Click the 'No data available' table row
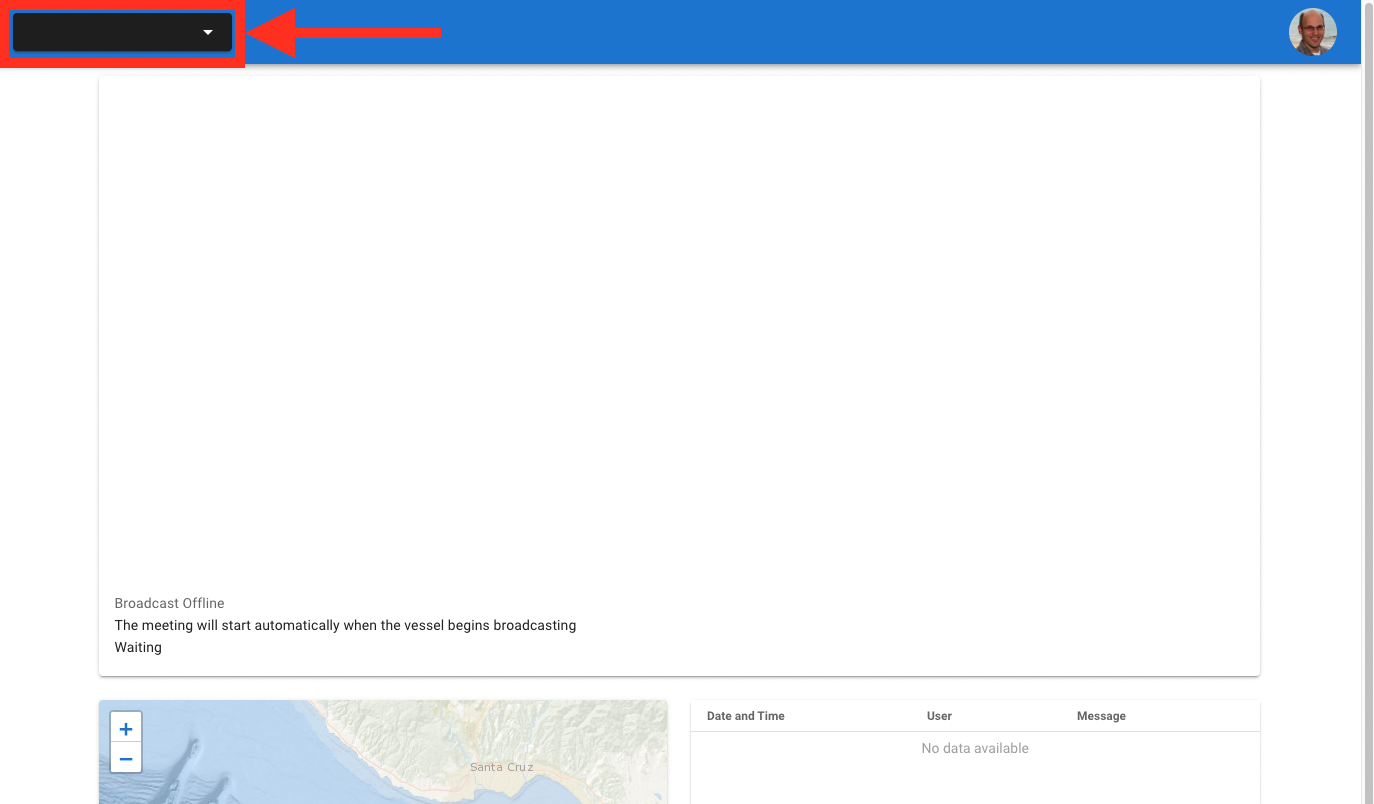 click(x=974, y=748)
